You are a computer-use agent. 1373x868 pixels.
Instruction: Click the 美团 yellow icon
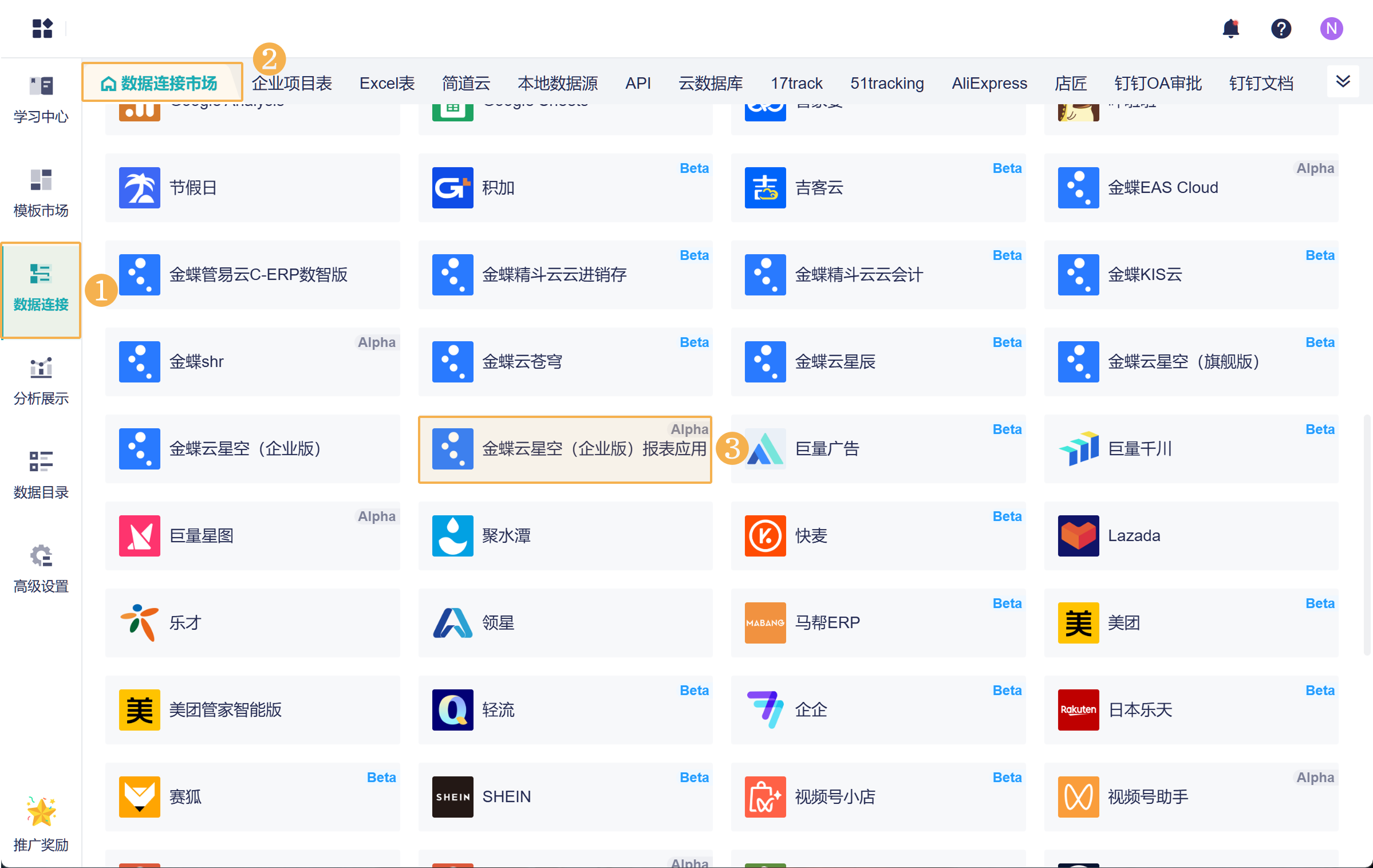click(1079, 623)
